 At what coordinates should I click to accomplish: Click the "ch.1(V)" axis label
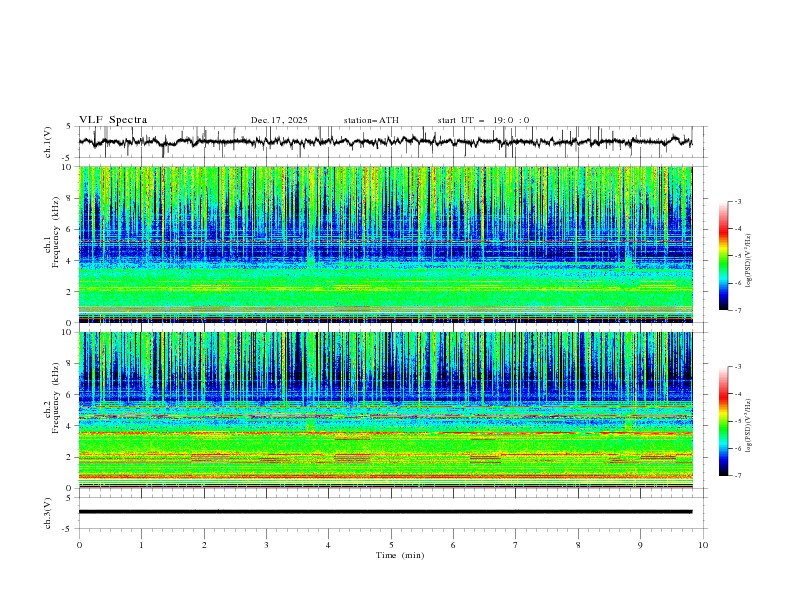(48, 142)
